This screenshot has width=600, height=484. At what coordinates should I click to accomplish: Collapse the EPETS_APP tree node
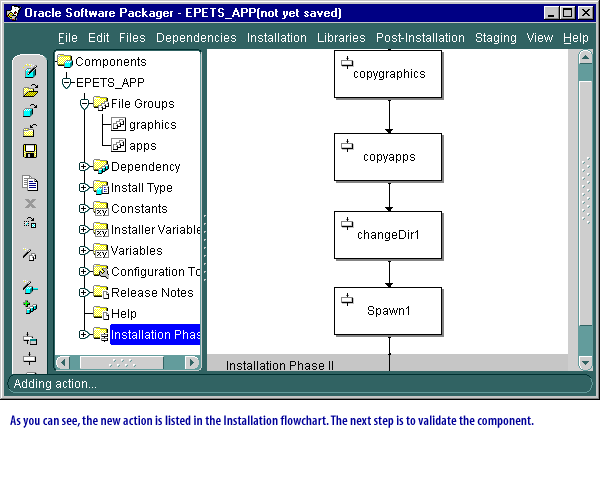67,83
